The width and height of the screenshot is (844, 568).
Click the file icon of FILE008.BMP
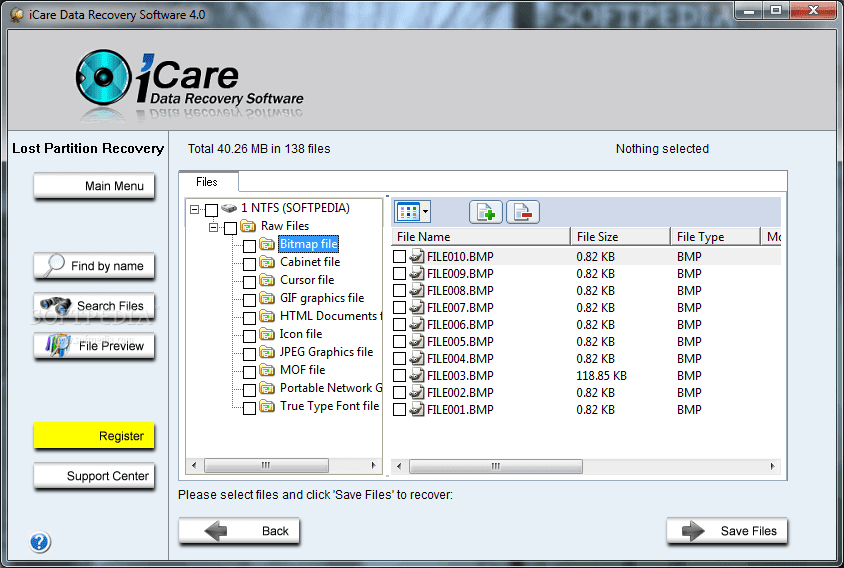point(417,291)
